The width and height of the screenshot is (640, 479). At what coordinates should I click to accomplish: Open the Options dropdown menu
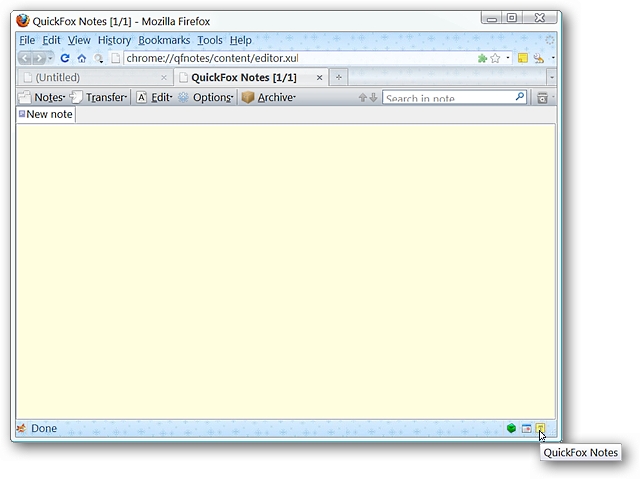point(205,97)
